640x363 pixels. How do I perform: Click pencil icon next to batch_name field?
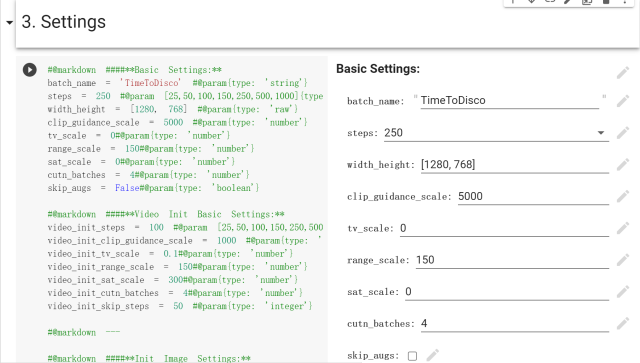tap(623, 101)
